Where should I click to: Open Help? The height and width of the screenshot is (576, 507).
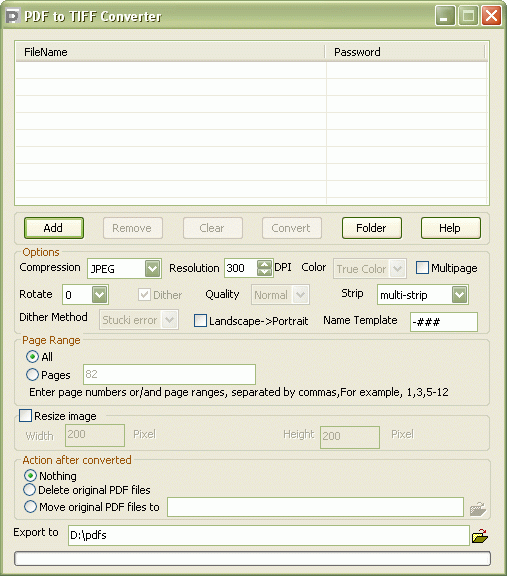click(451, 228)
